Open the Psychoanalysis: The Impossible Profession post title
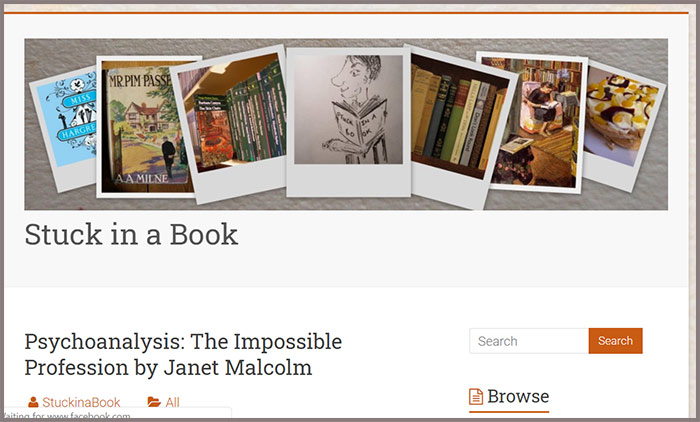The width and height of the screenshot is (700, 422). [x=183, y=355]
